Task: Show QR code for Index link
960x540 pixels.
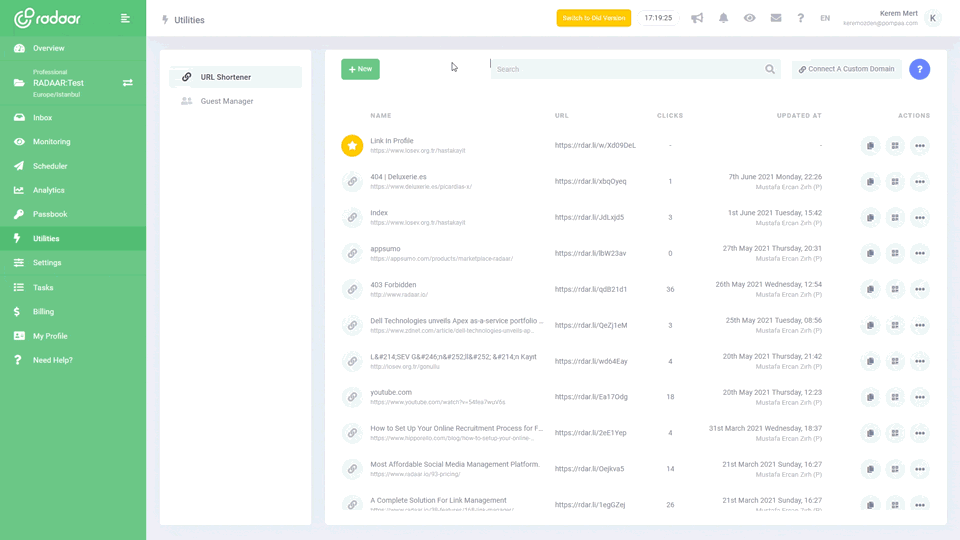Action: click(895, 218)
